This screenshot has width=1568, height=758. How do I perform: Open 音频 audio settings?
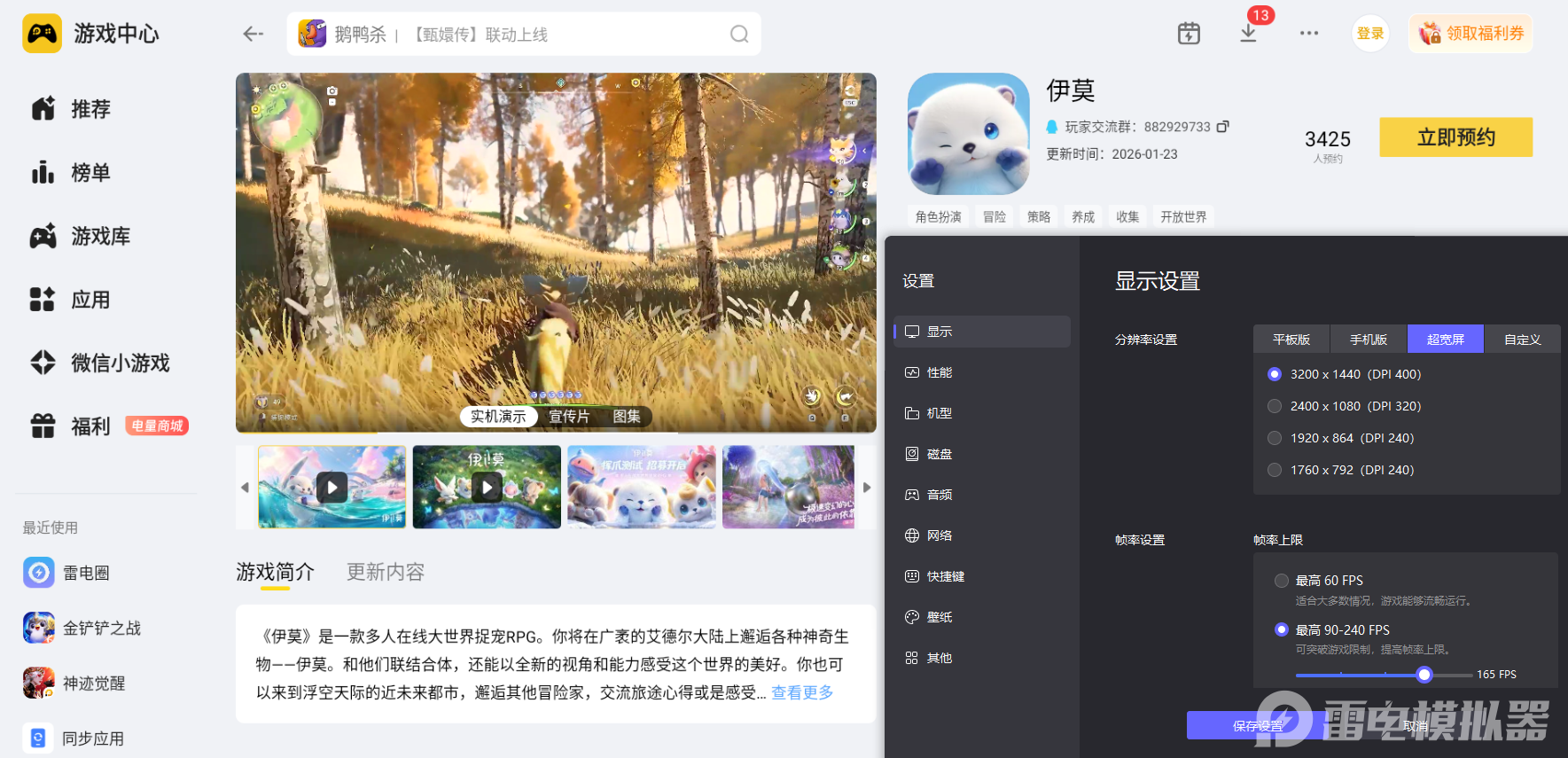982,495
